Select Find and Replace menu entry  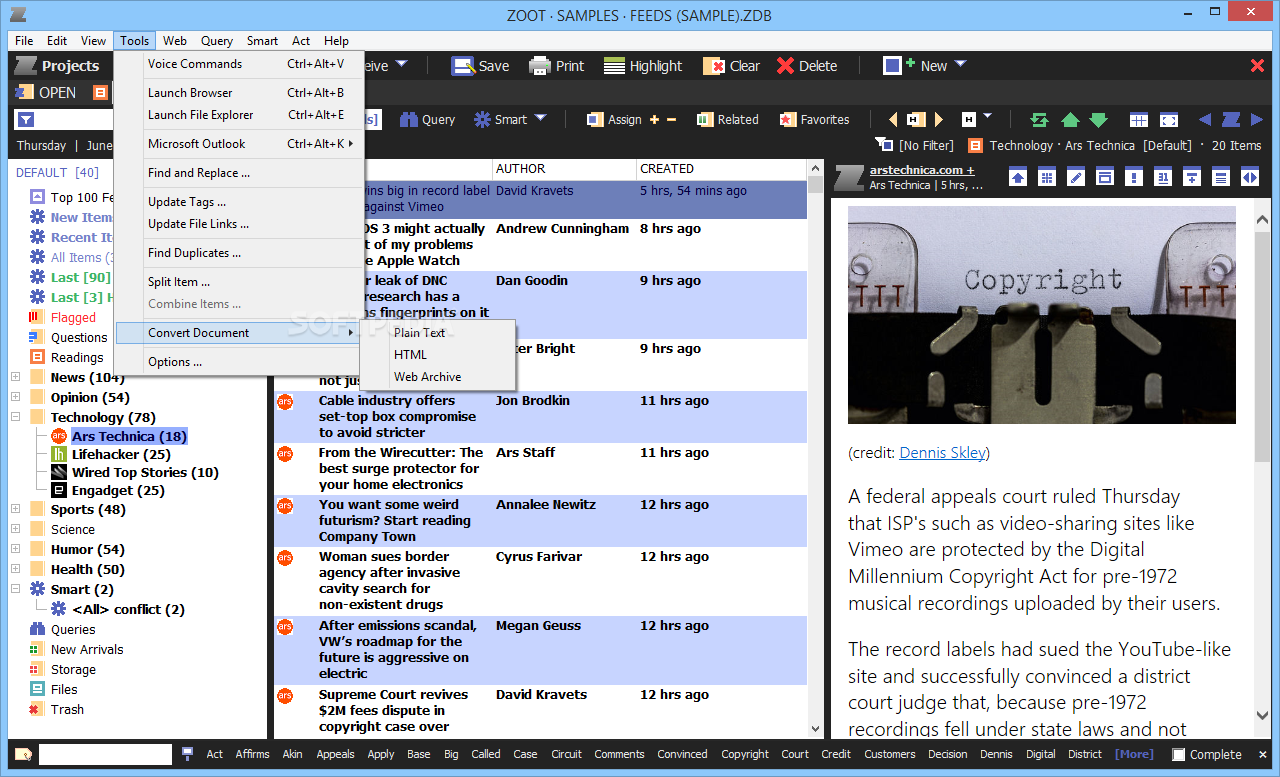(x=238, y=173)
